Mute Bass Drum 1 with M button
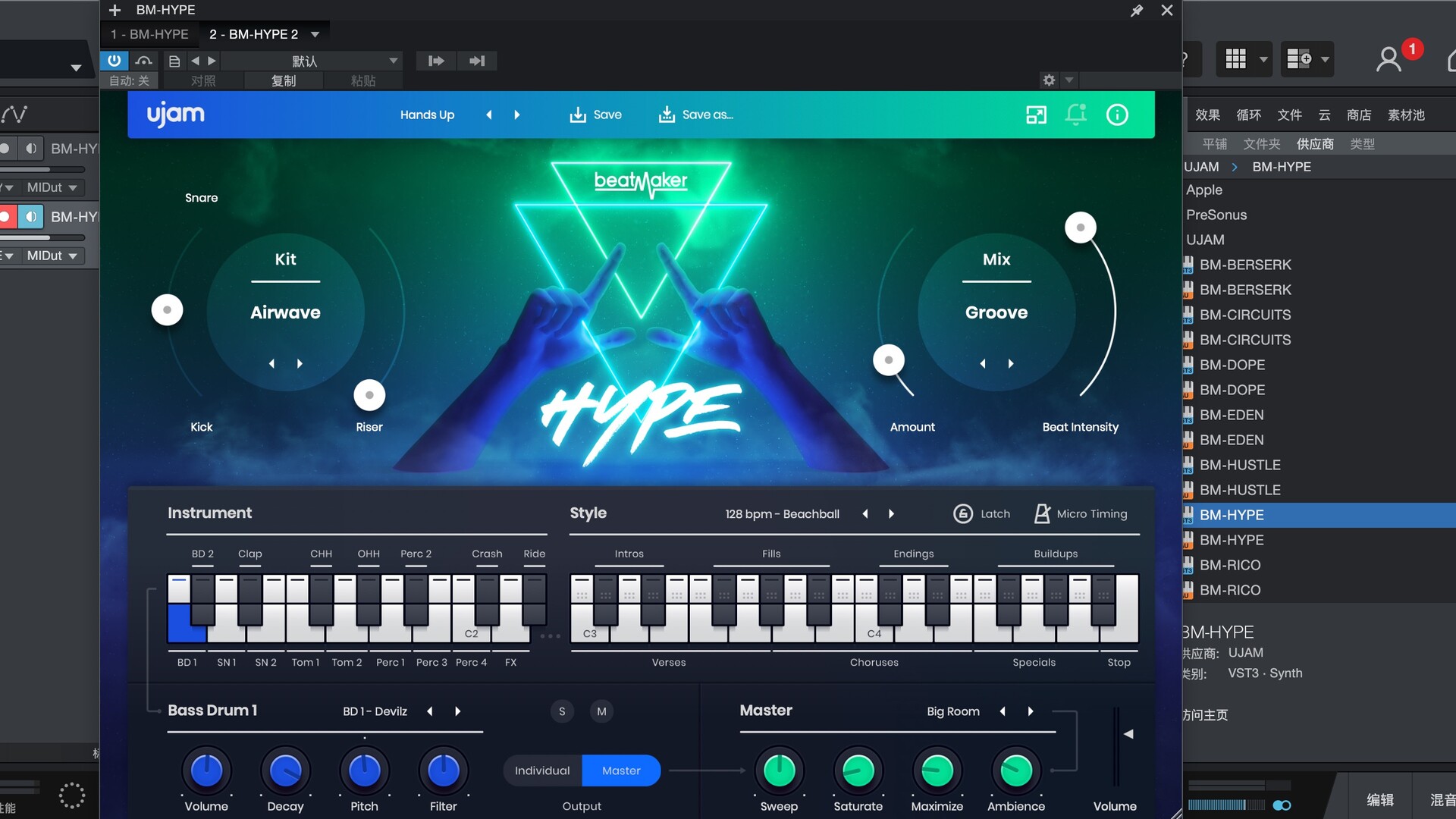This screenshot has width=1456, height=819. pyautogui.click(x=601, y=711)
